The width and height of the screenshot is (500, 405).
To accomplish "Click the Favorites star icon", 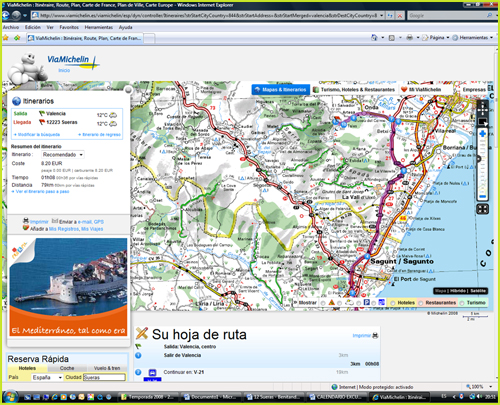I will 6,38.
